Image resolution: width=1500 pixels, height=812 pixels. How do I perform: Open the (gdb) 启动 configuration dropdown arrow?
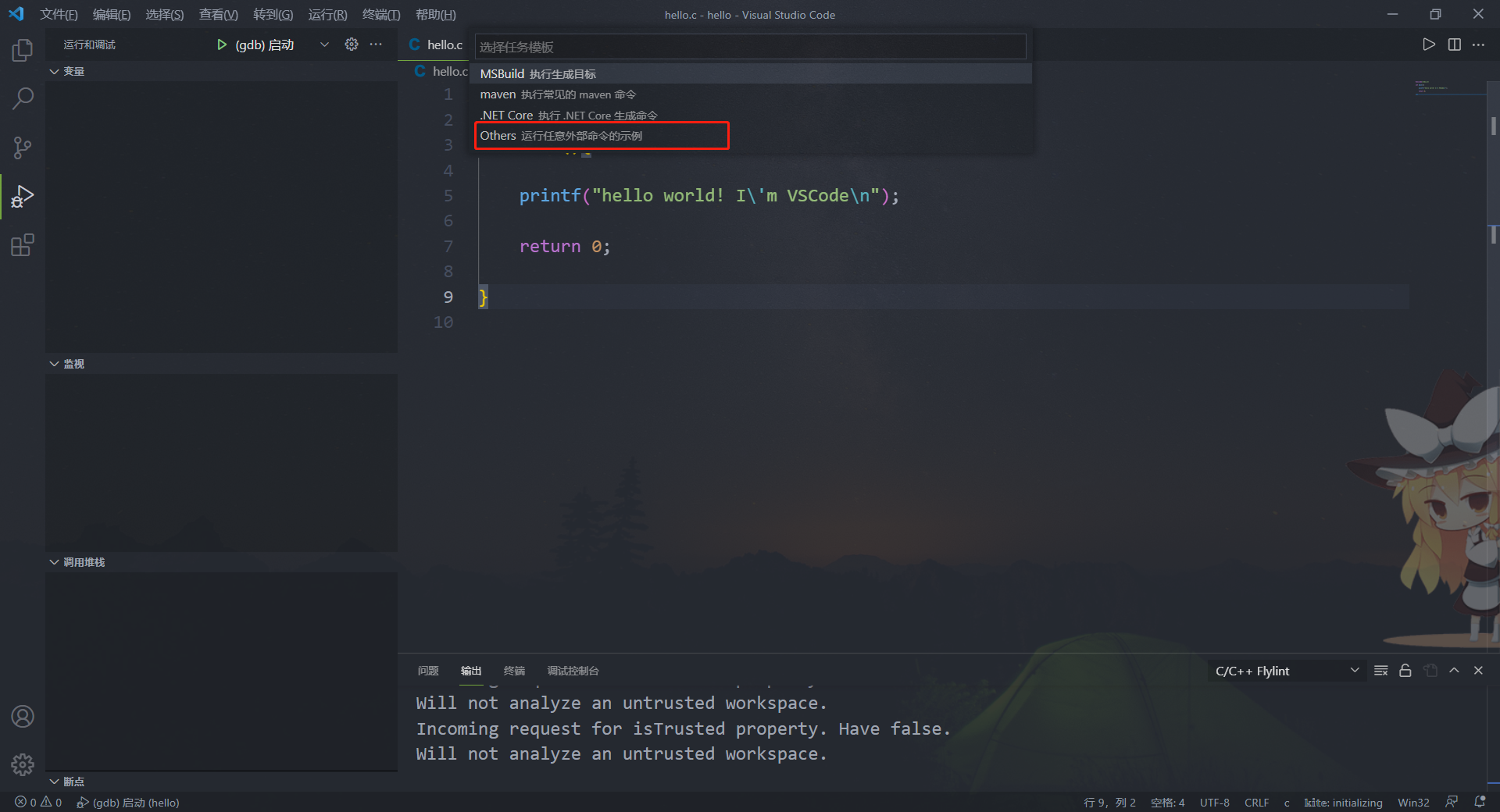[x=324, y=45]
